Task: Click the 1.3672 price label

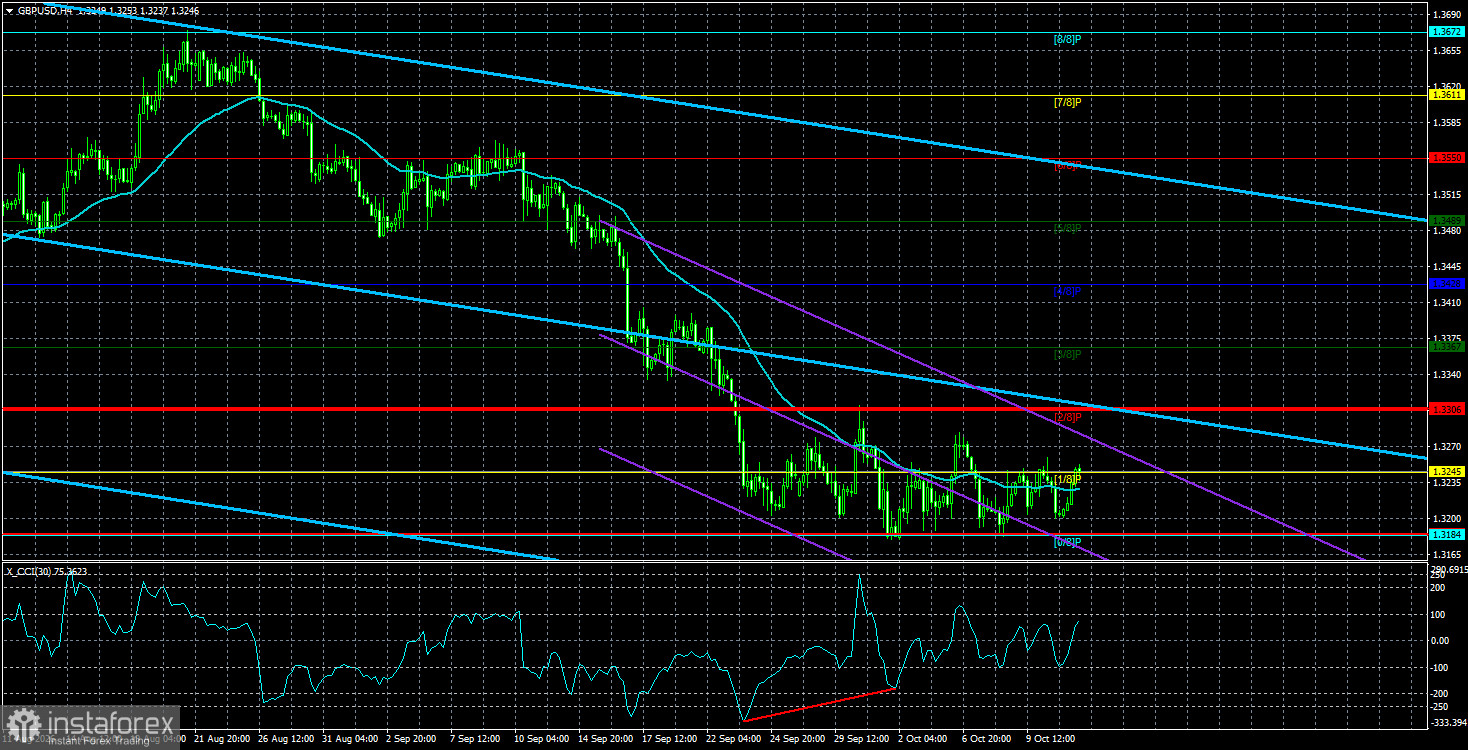Action: click(1447, 32)
